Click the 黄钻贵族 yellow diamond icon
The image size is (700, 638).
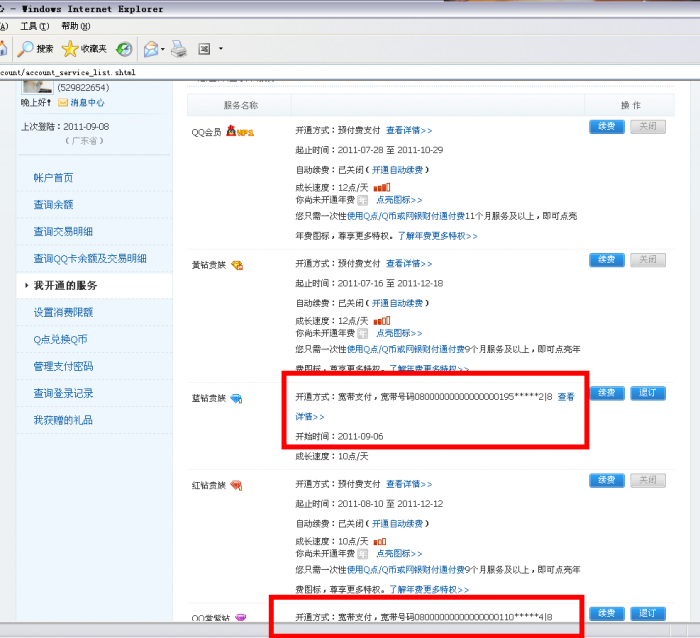237,265
